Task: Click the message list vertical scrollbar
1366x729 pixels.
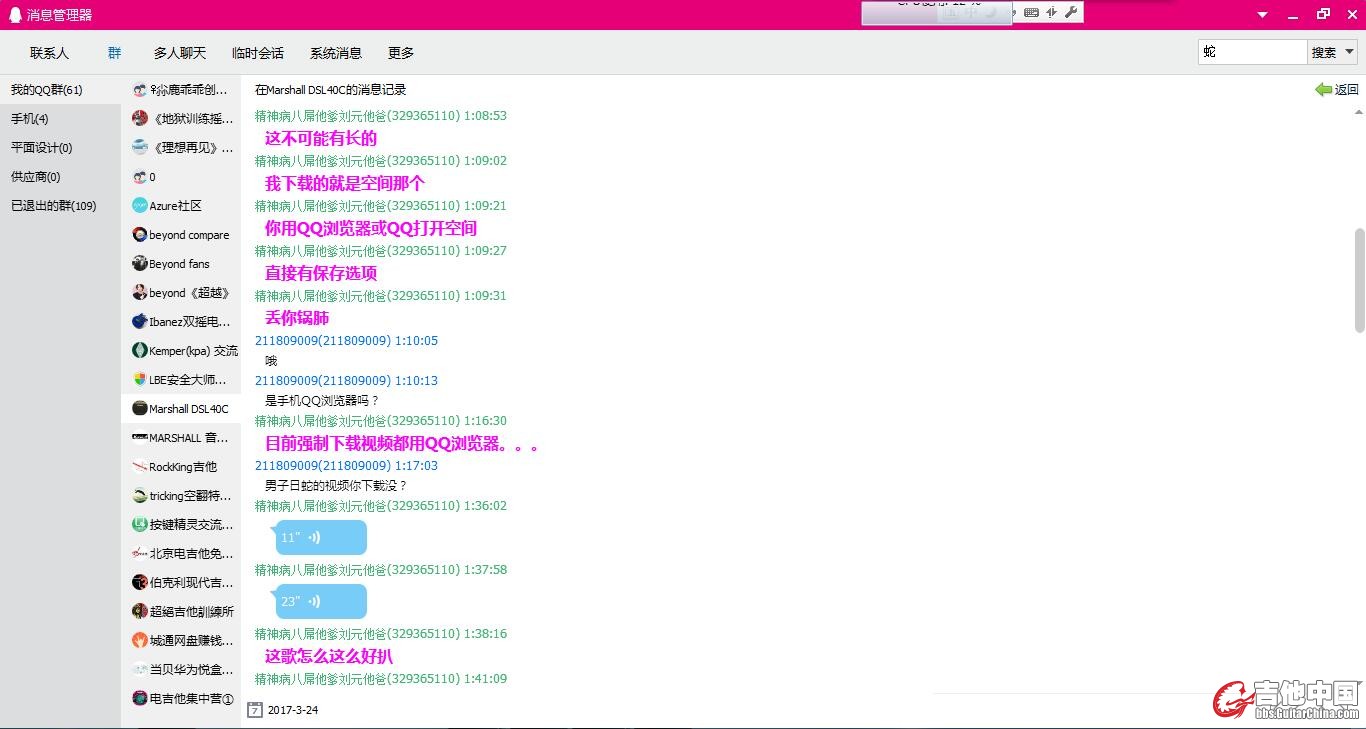Action: (x=1359, y=280)
